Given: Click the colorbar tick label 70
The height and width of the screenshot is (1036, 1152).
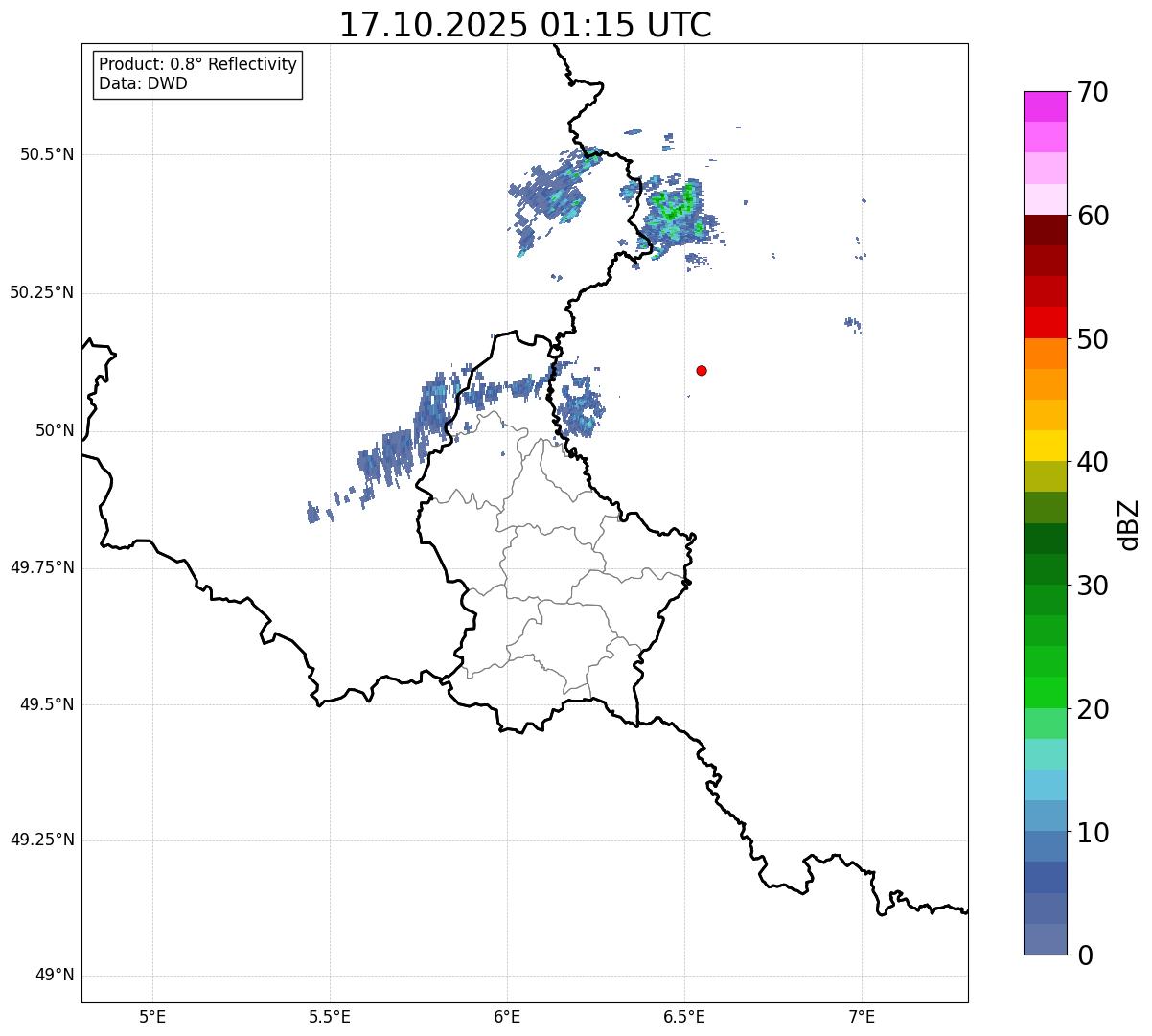Looking at the screenshot, I should [1093, 92].
